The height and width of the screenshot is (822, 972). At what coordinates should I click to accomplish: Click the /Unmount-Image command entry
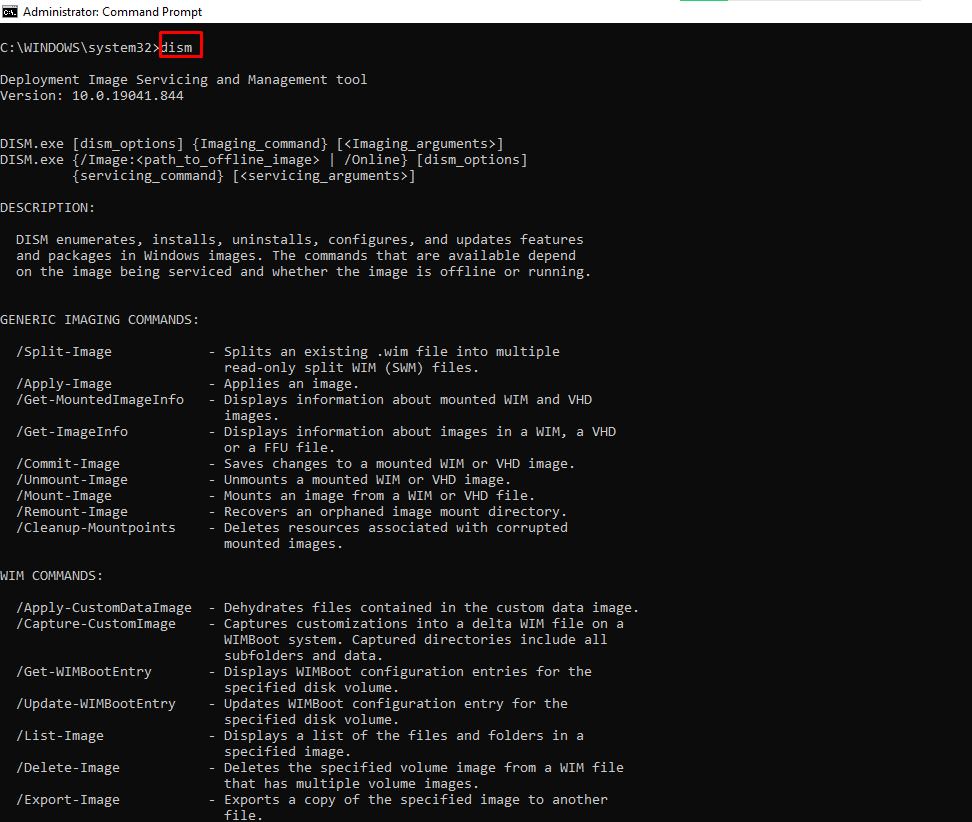tap(72, 480)
